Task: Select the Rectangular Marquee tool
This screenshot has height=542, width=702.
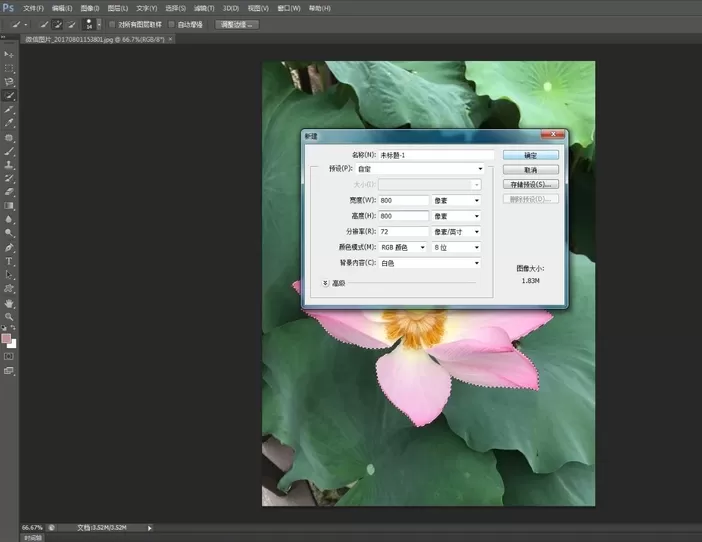Action: [9, 68]
